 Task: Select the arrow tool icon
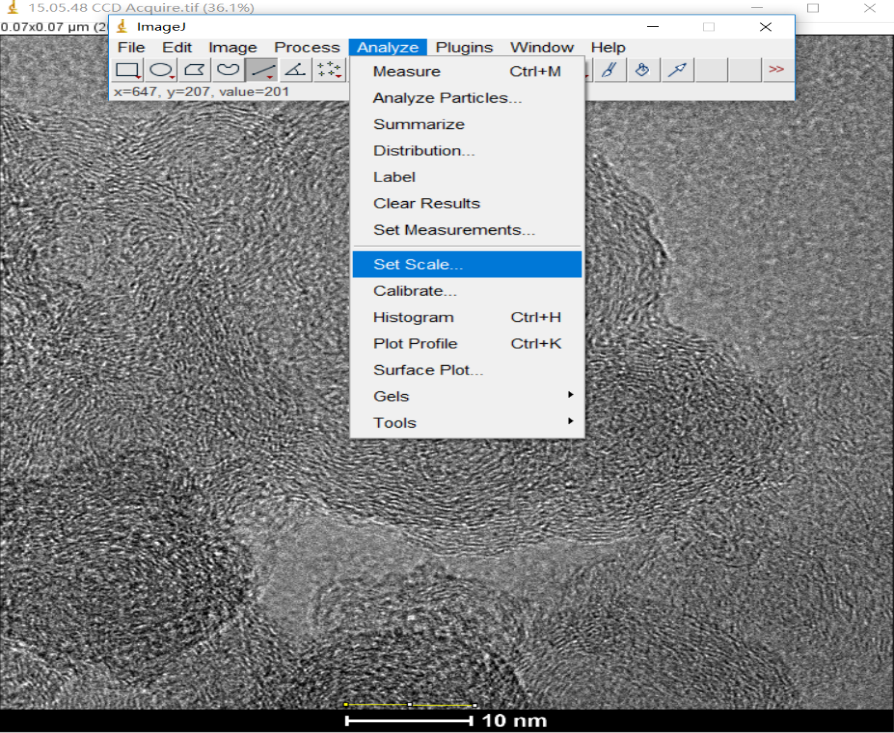pyautogui.click(x=677, y=70)
